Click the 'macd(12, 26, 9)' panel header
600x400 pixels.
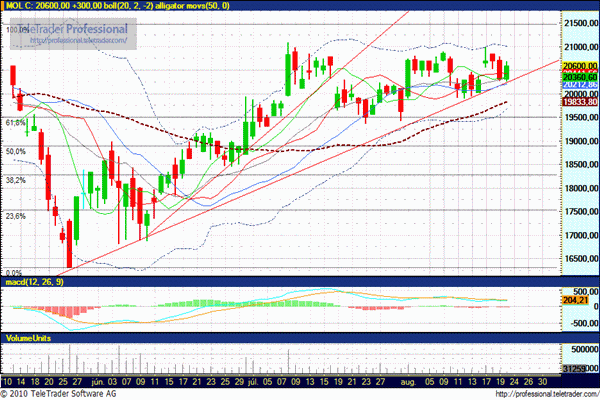[34, 282]
